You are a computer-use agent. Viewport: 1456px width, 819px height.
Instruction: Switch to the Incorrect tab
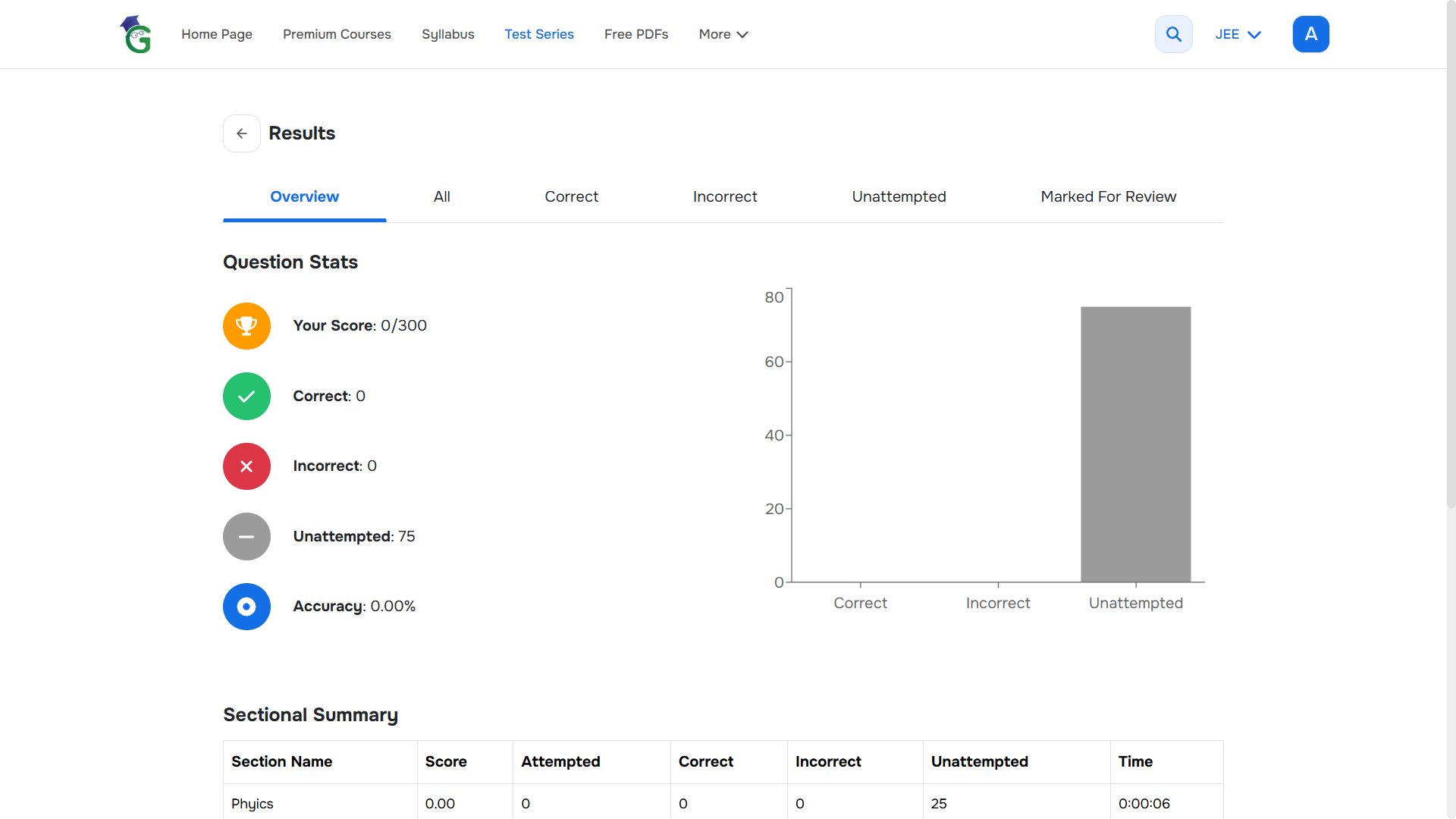(x=725, y=196)
